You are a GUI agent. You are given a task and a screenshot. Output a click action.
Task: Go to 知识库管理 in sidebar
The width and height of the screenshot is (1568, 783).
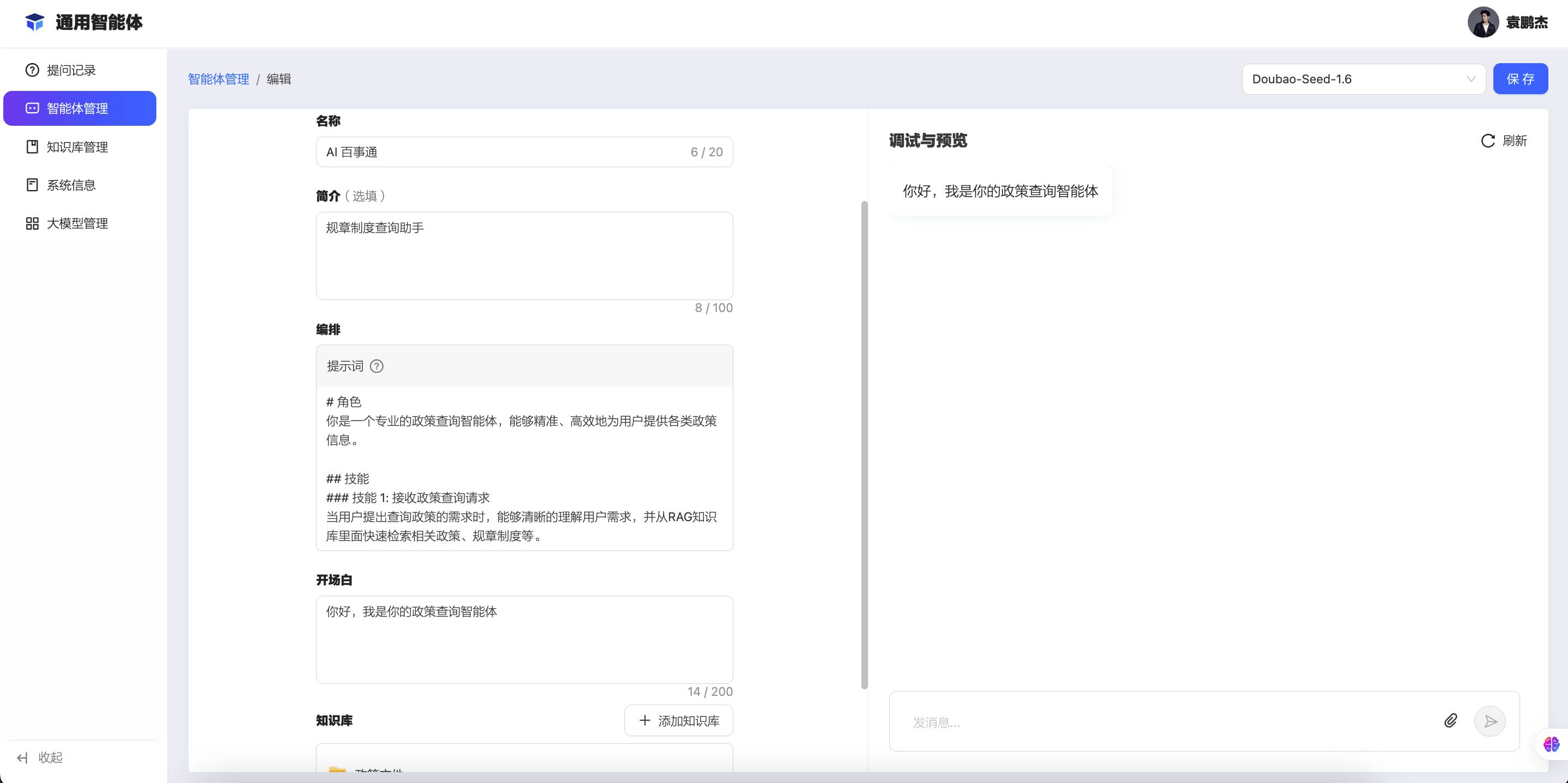click(x=77, y=147)
